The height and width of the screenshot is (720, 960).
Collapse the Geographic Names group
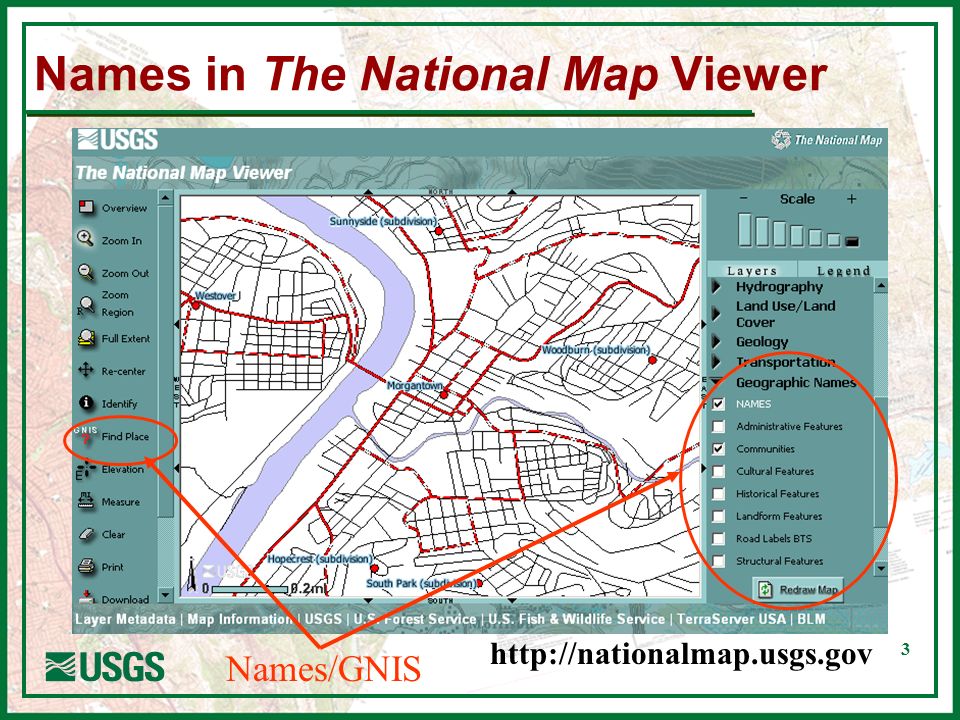[x=716, y=382]
